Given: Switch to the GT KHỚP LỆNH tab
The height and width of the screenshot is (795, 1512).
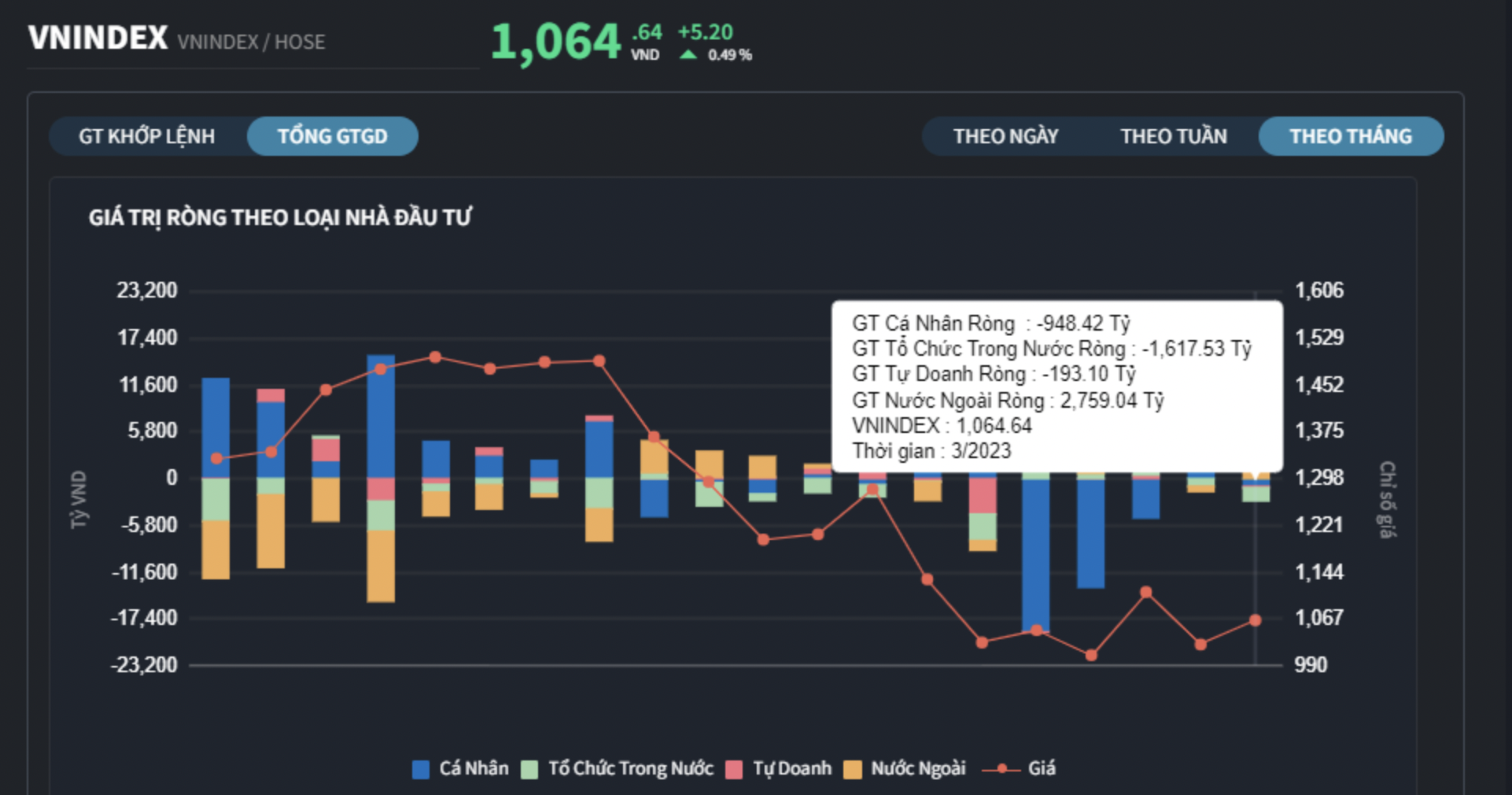Looking at the screenshot, I should [147, 136].
